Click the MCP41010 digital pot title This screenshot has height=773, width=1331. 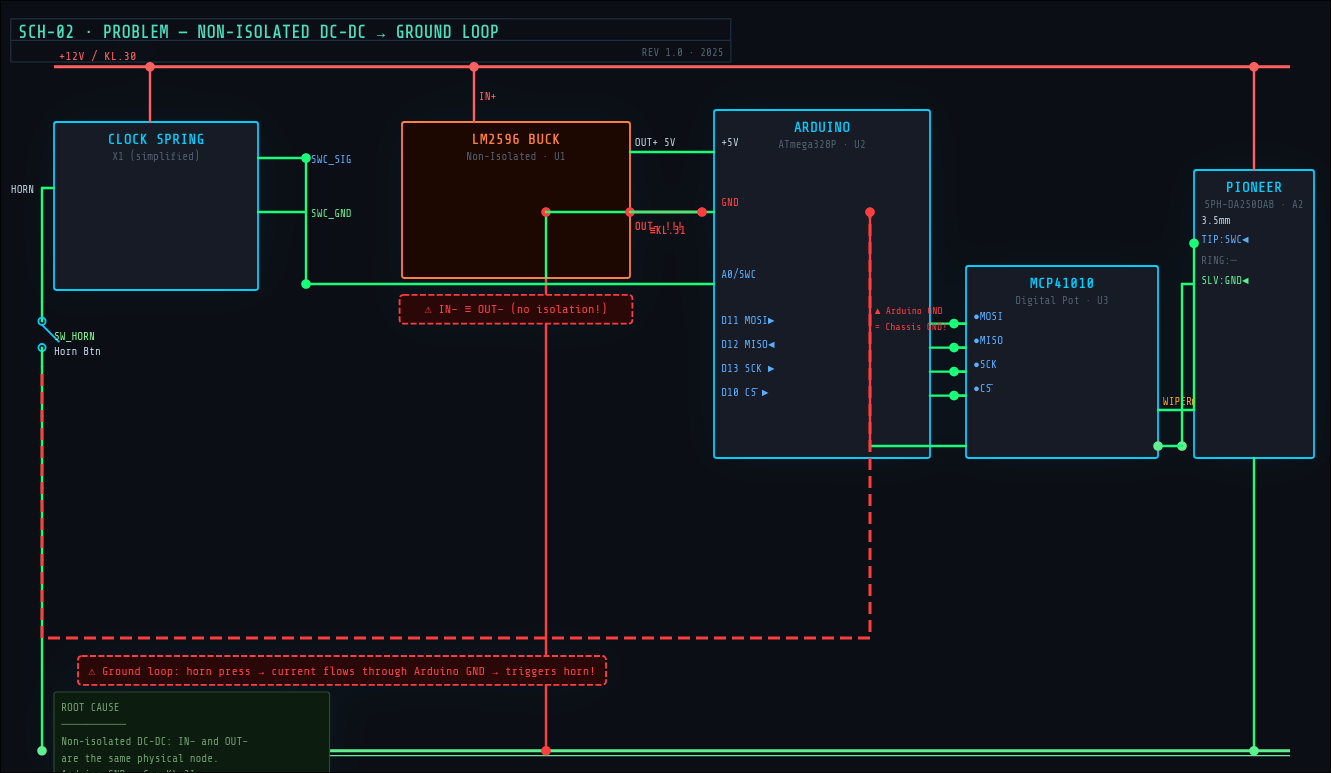tap(1061, 284)
